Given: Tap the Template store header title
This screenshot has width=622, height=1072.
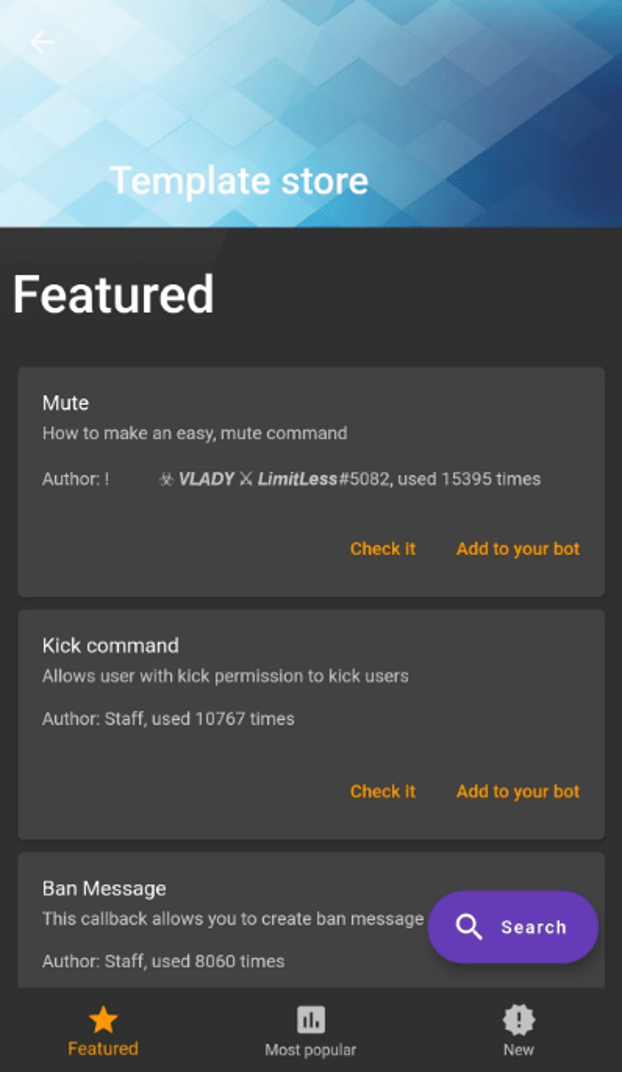Looking at the screenshot, I should pyautogui.click(x=239, y=181).
